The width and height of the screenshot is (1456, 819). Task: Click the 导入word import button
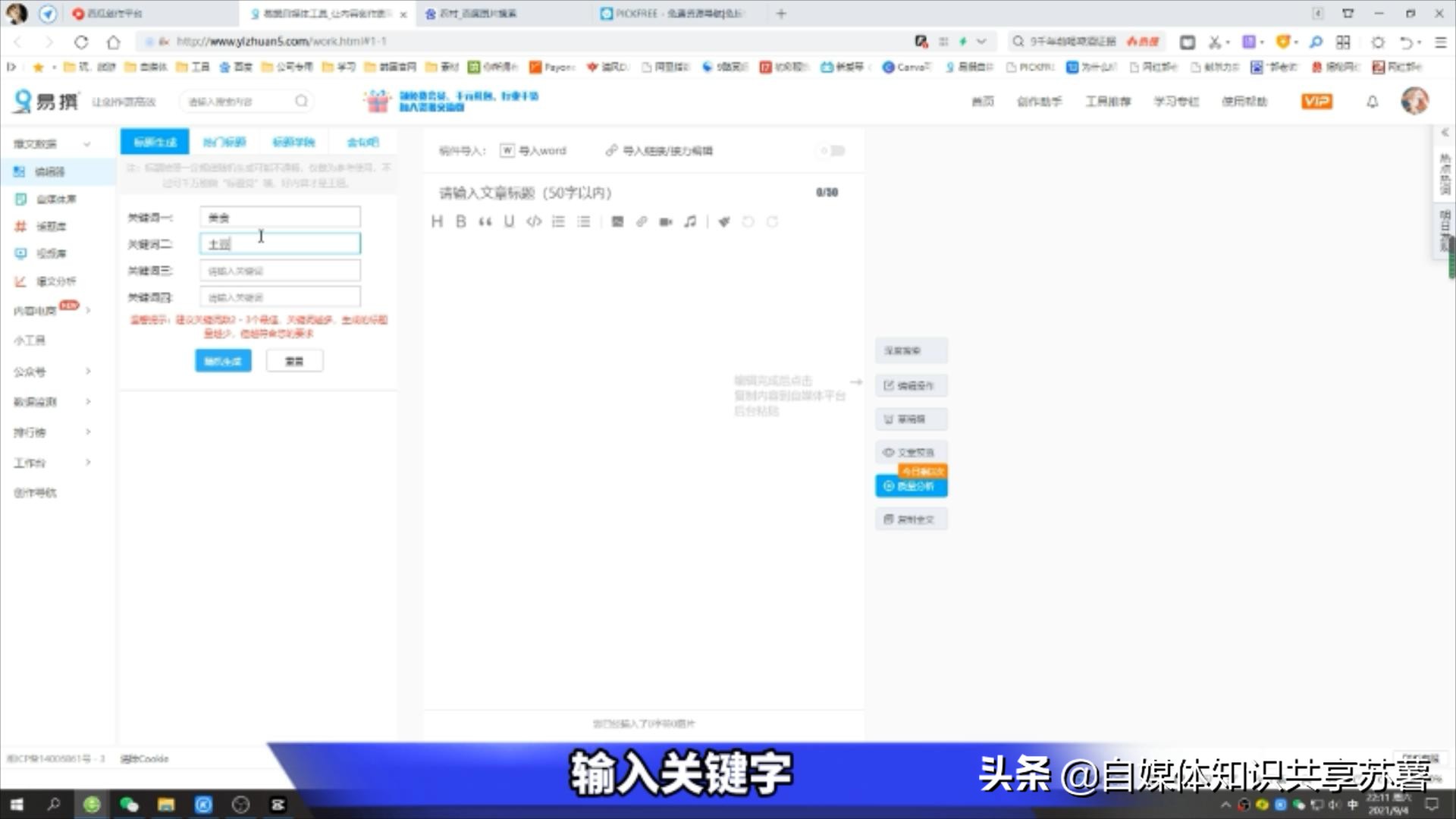point(533,150)
